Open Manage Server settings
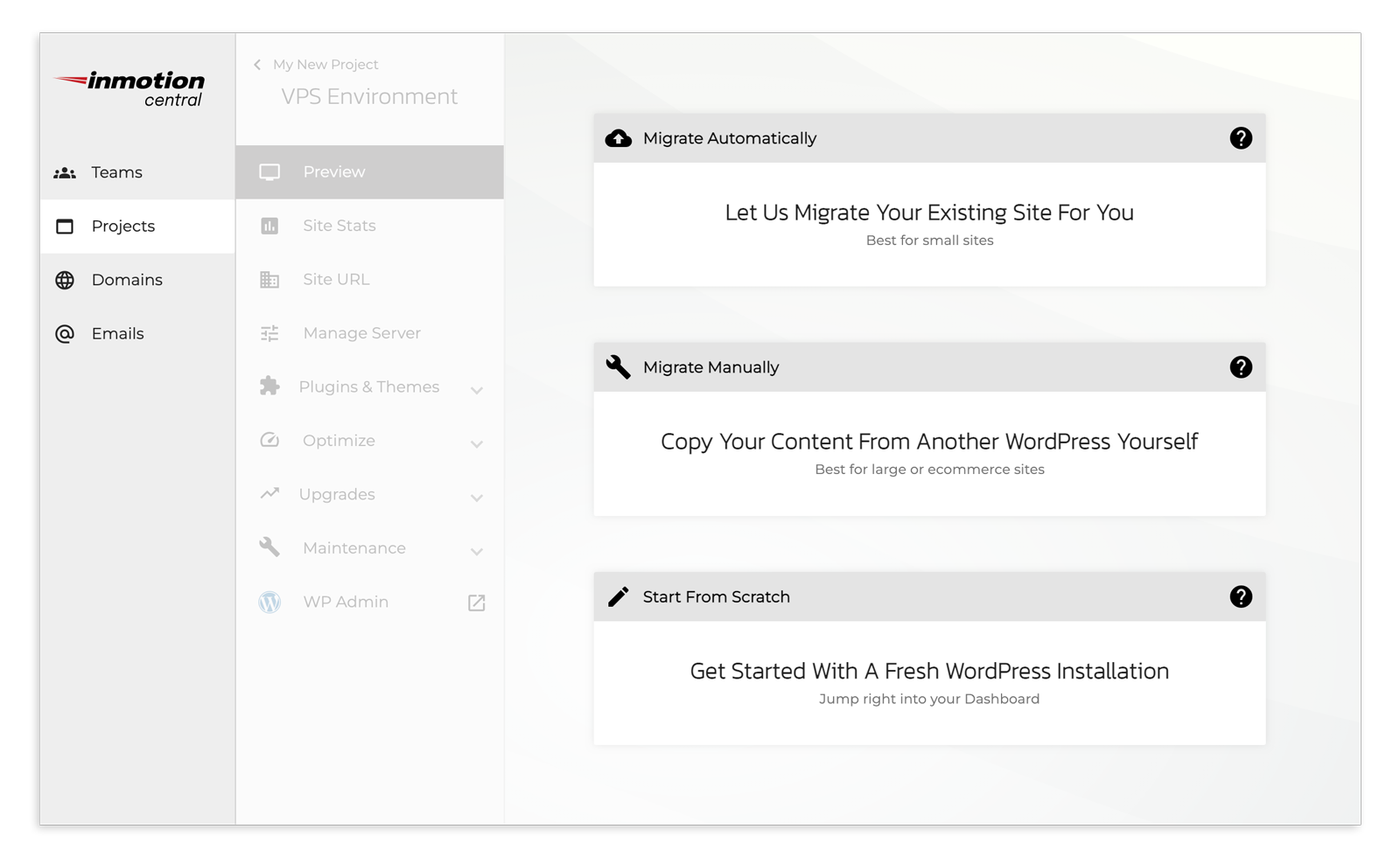The image size is (1400, 864). pos(369,333)
